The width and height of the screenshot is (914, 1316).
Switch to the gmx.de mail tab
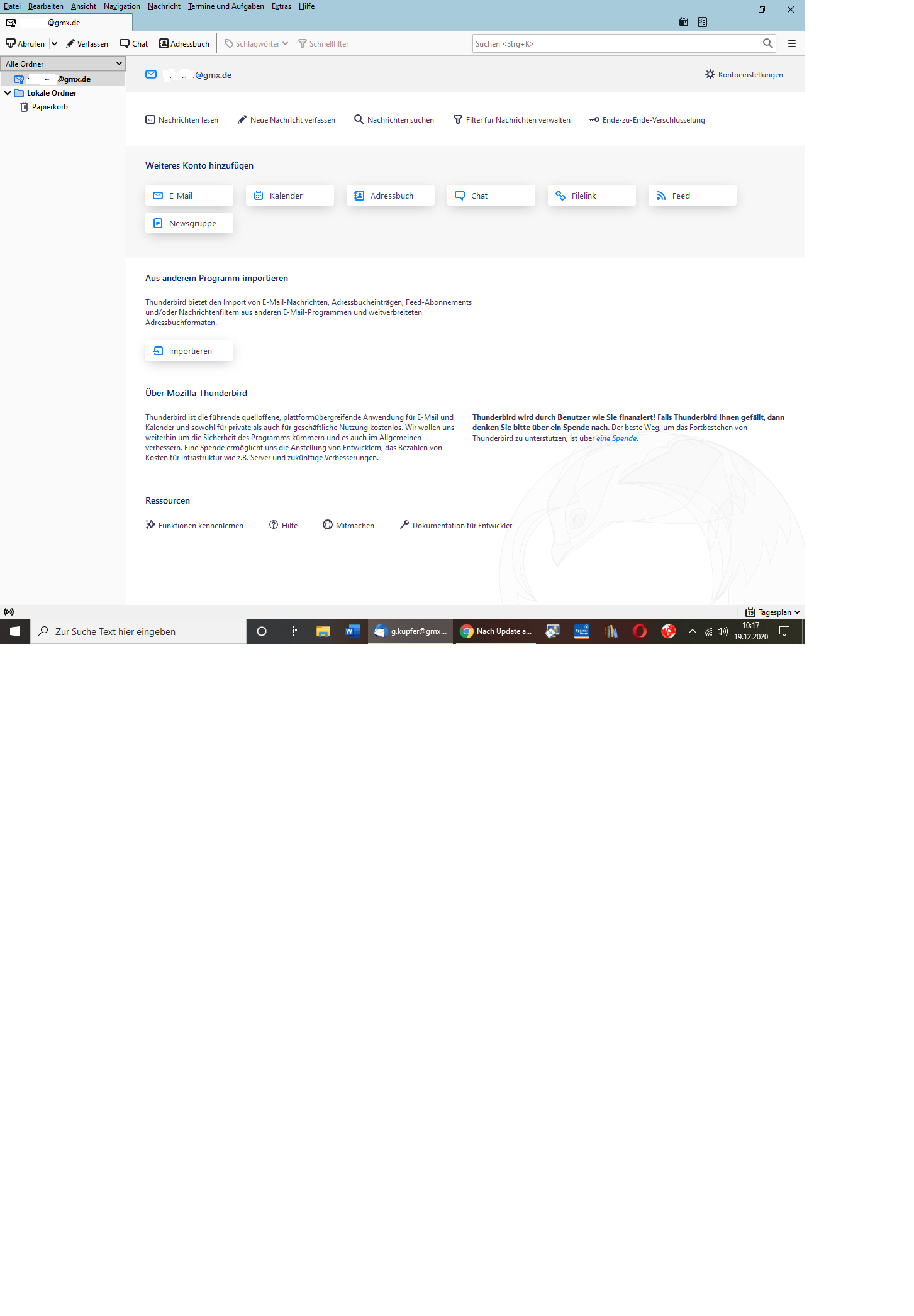(66, 23)
